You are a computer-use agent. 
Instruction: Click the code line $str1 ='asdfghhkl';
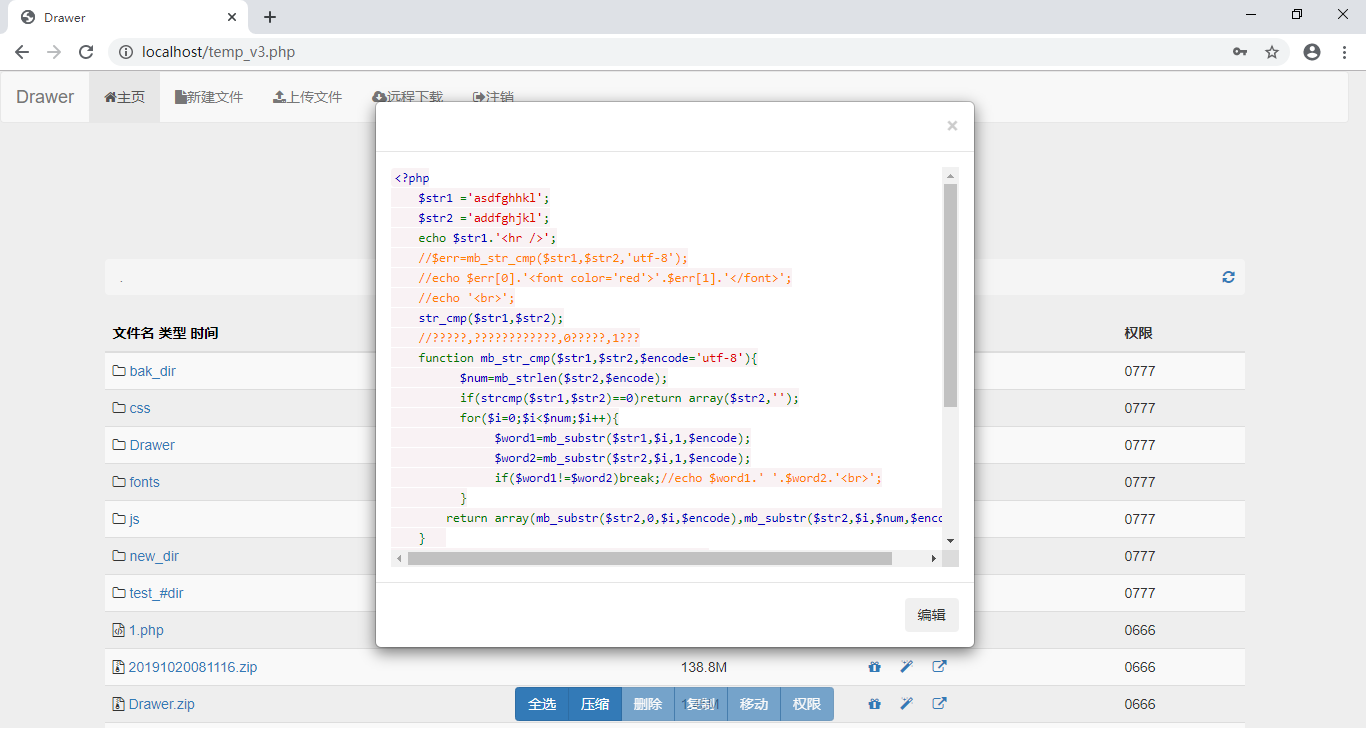click(x=484, y=198)
